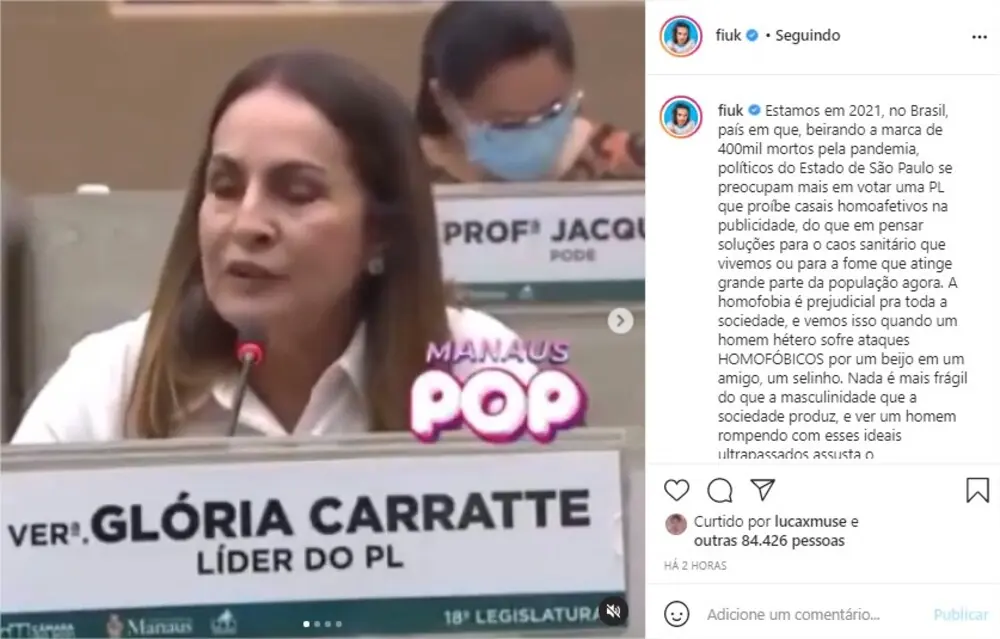Go to the next carousel slide arrow
This screenshot has height=639, width=1000.
coord(620,321)
